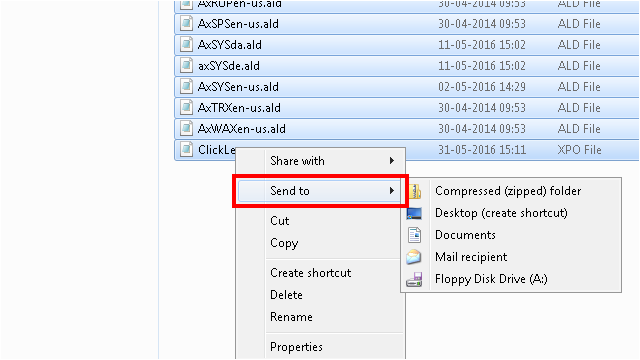Open the Share with menu entry
640x360 pixels.
[x=320, y=161]
